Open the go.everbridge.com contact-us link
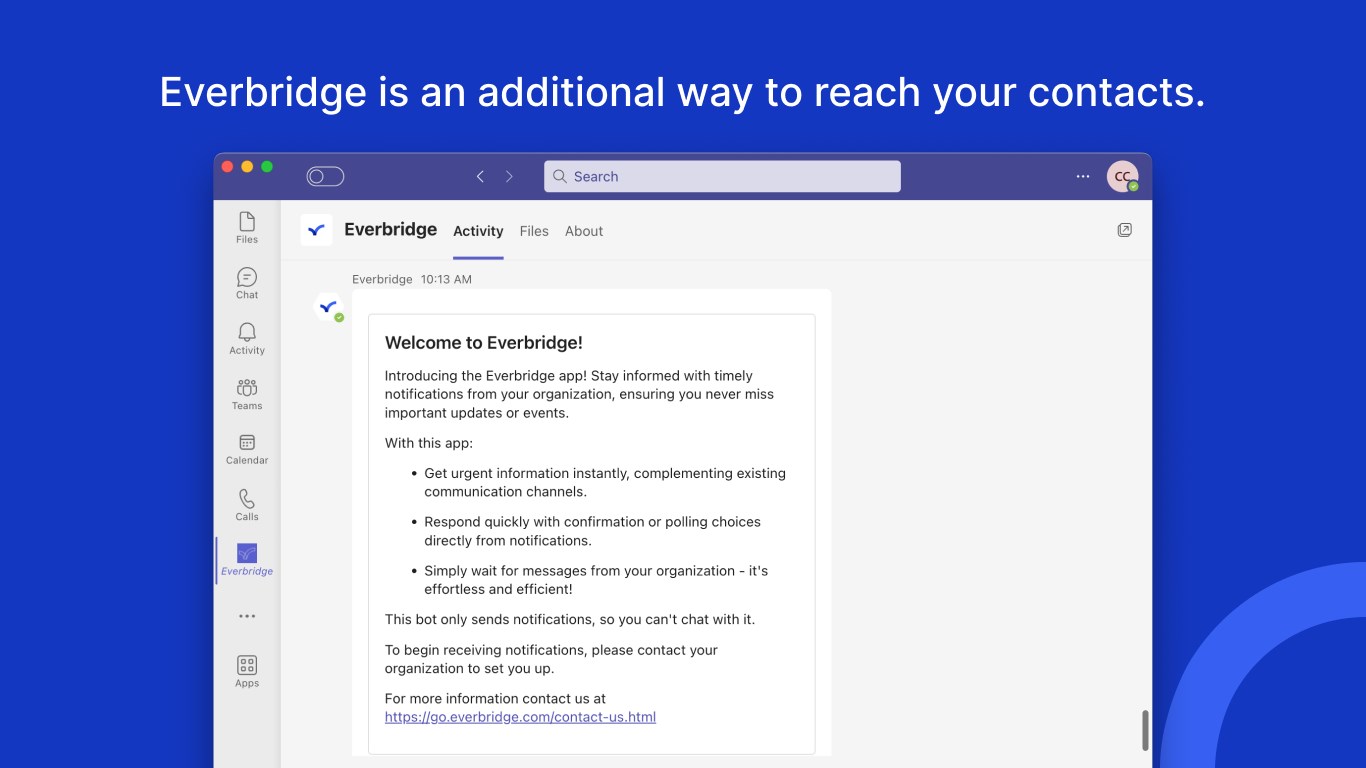This screenshot has height=768, width=1366. (520, 717)
